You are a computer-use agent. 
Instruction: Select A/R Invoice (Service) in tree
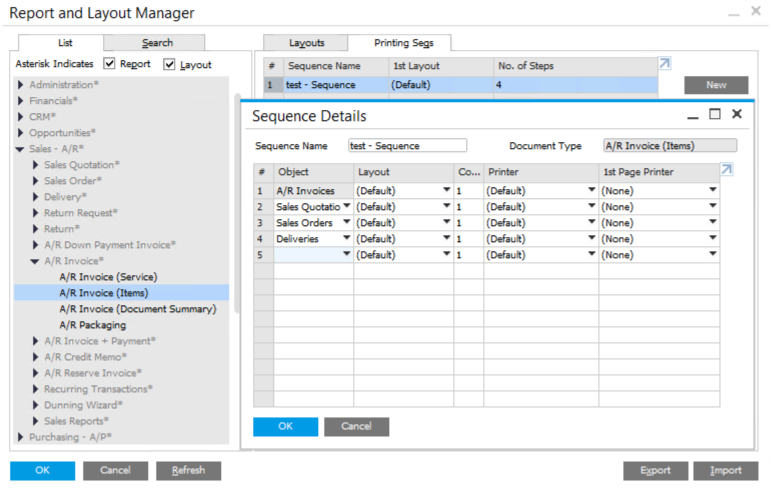(108, 277)
